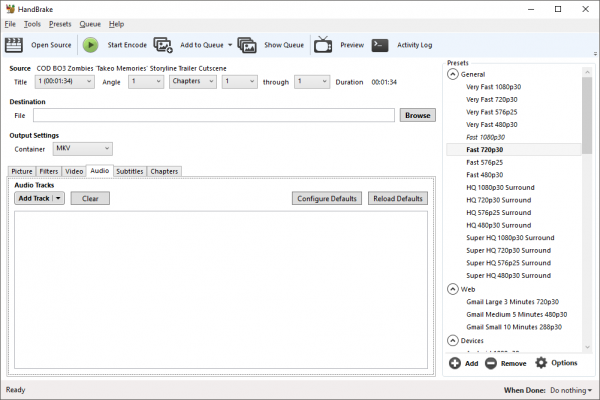
Task: Open the Add to Queue dropdown arrow
Action: pos(230,45)
